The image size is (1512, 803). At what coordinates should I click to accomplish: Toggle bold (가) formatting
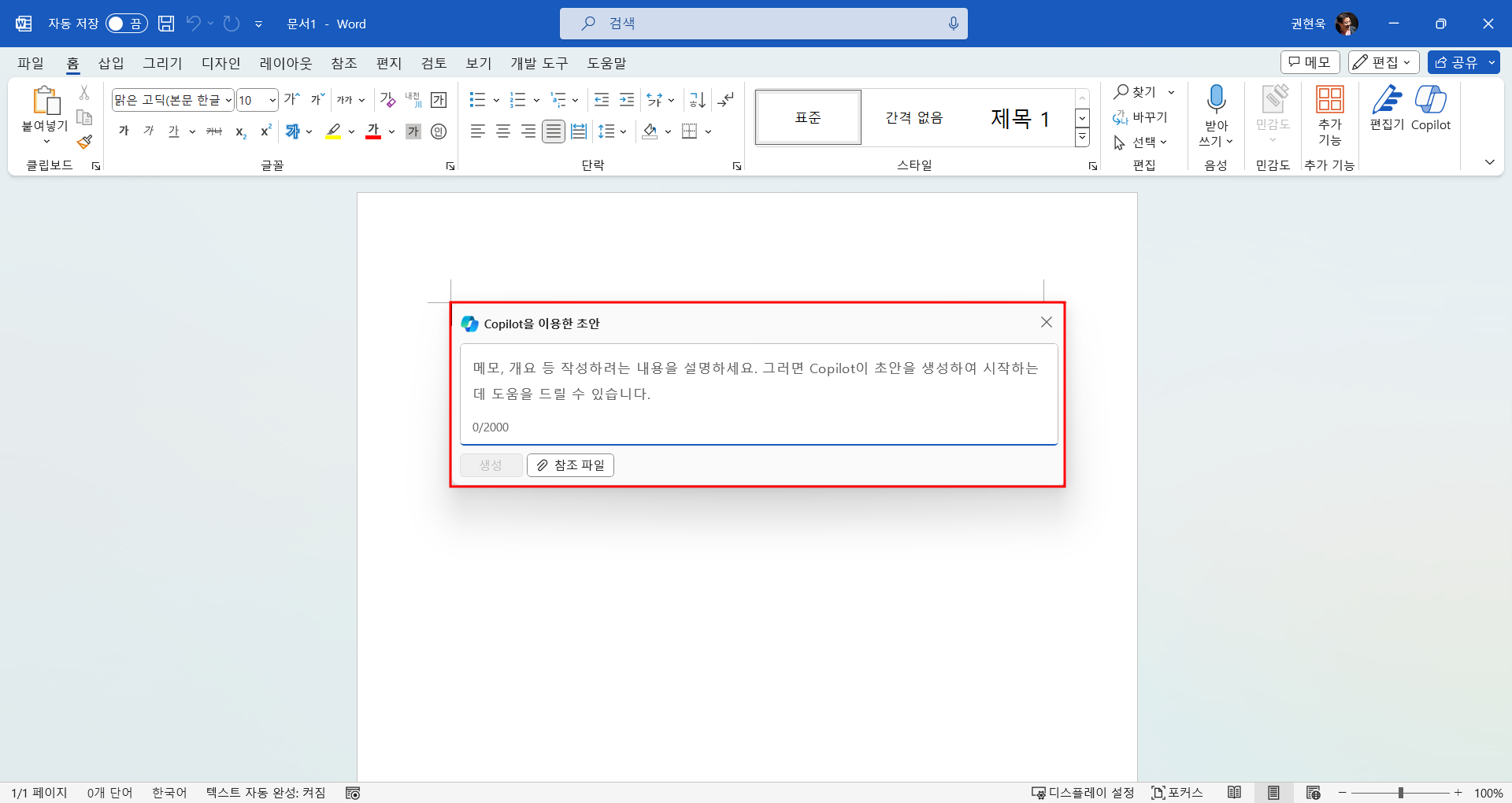124,131
